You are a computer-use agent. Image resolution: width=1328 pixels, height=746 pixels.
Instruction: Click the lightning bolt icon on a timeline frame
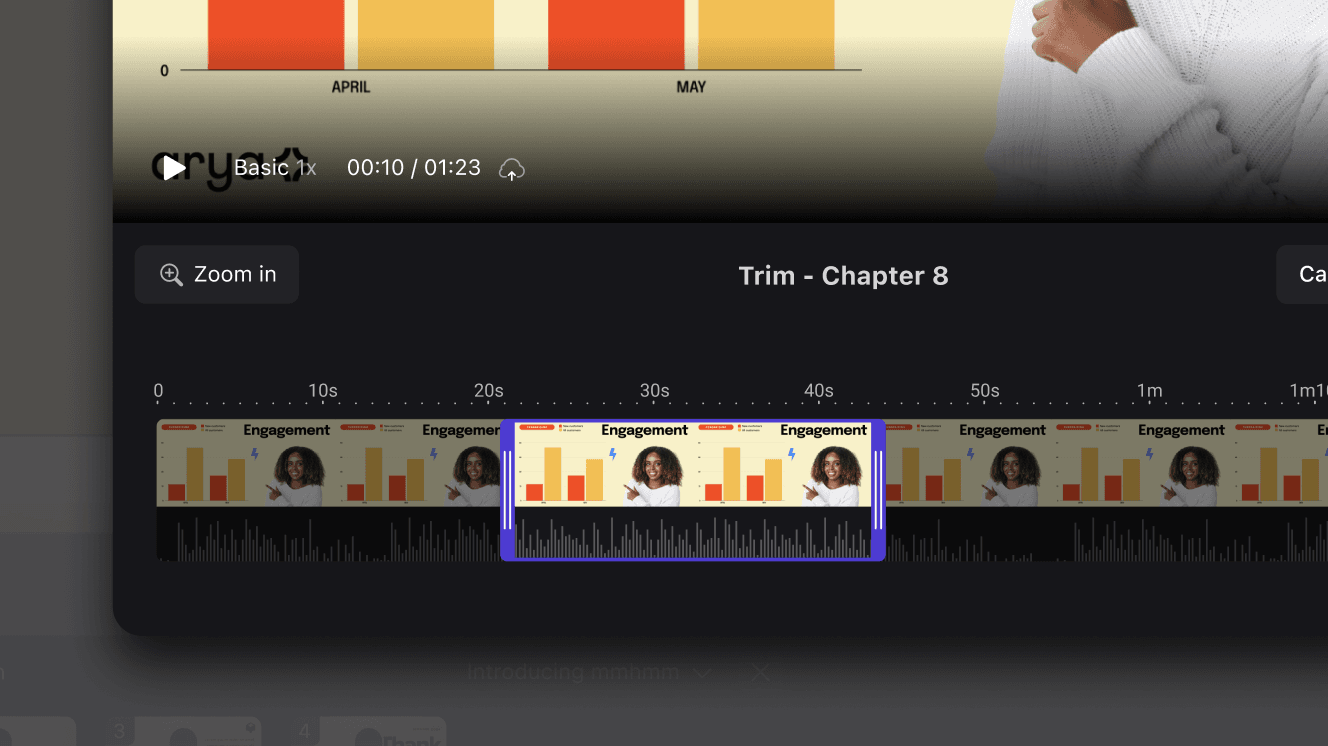614,454
